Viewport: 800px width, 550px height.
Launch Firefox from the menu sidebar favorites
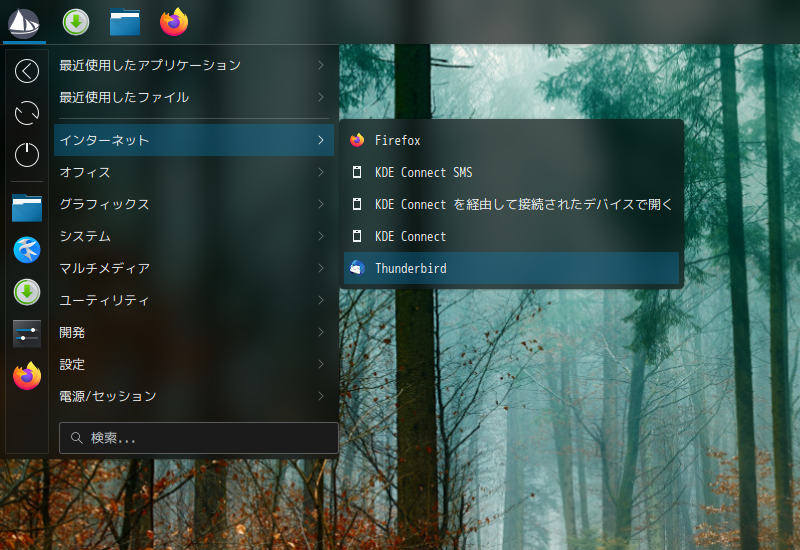(x=27, y=376)
